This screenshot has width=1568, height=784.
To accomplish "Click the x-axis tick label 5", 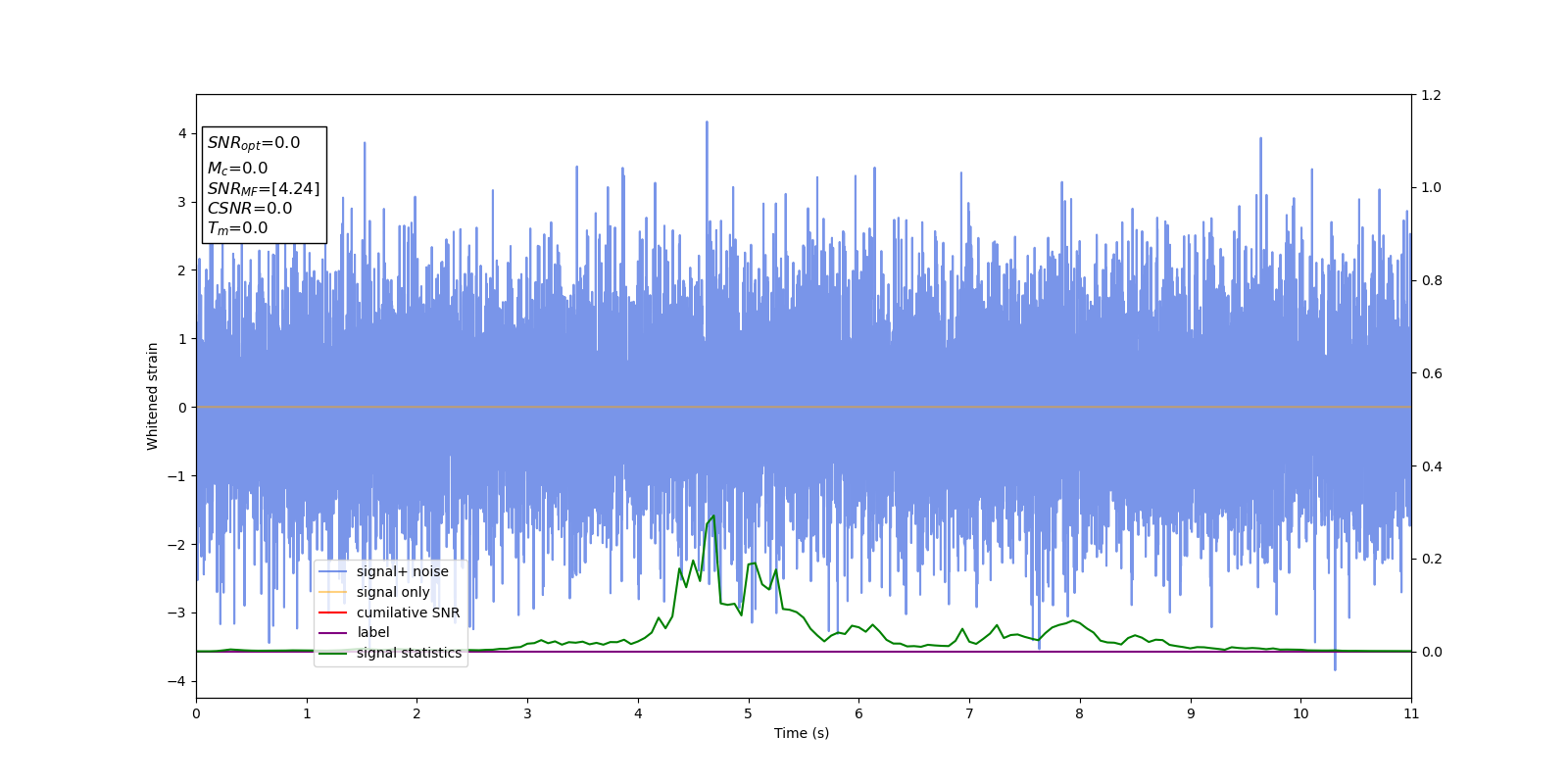I will coord(749,713).
